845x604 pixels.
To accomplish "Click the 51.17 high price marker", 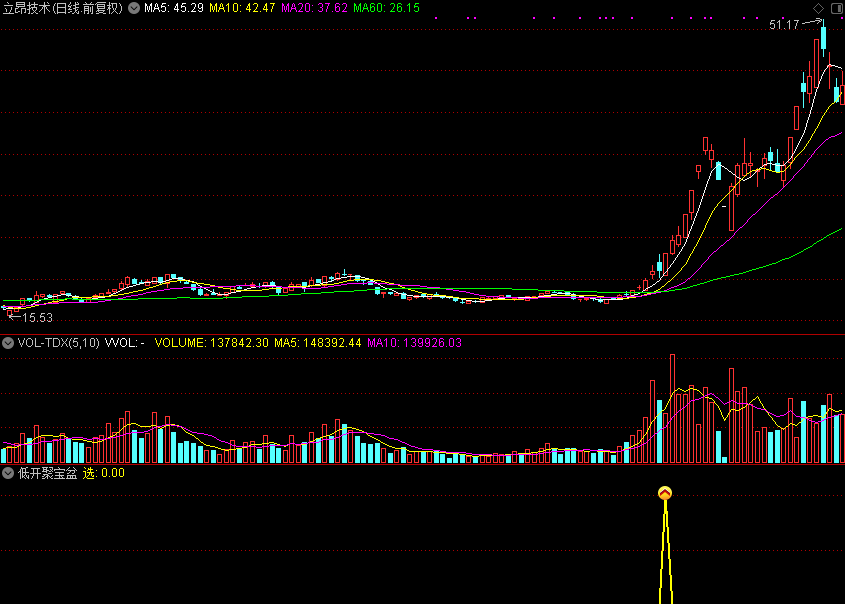I will tap(784, 25).
